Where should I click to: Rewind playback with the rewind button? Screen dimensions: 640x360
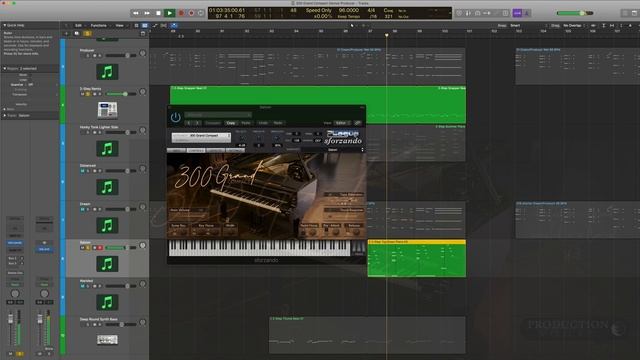(136, 13)
